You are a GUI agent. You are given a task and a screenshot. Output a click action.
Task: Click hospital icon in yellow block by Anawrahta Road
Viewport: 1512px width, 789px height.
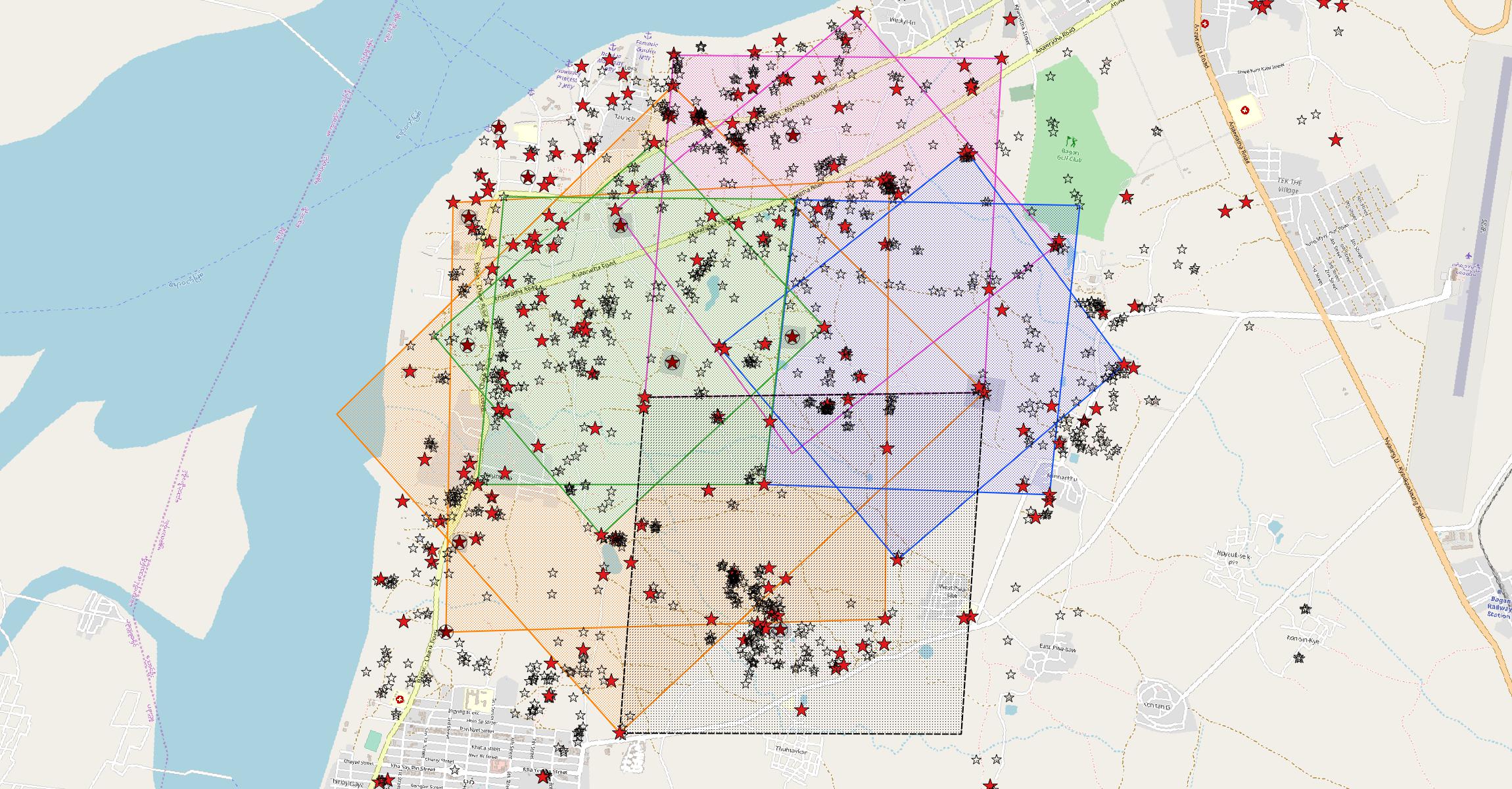pyautogui.click(x=1244, y=110)
